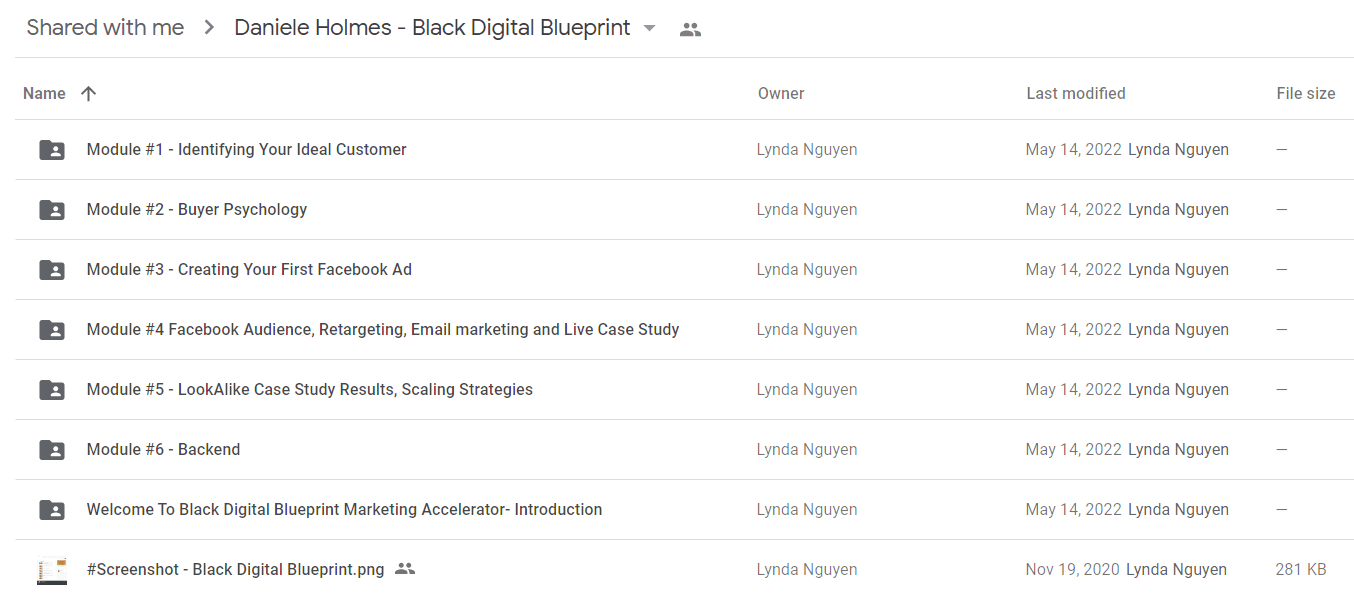Click the Module #6 Backend folder icon
Screen dimensions: 1354x594
tap(52, 450)
